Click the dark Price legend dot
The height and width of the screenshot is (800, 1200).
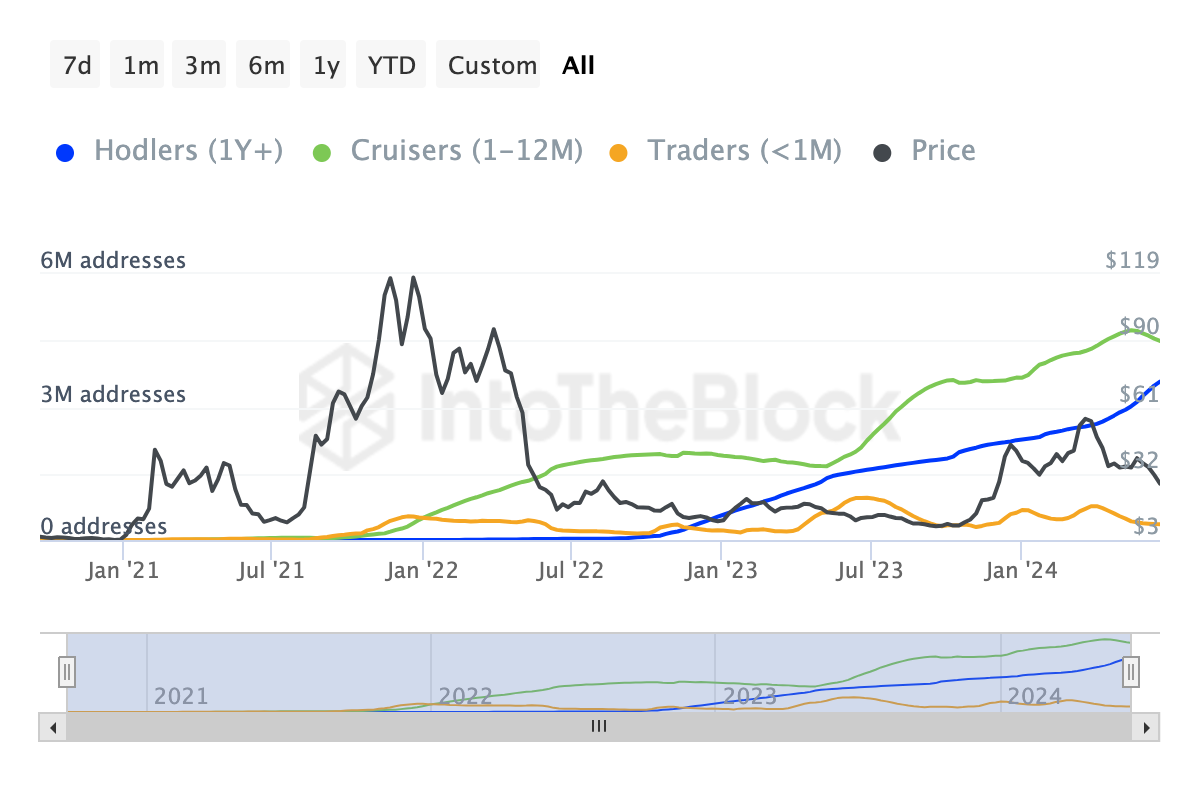883,153
